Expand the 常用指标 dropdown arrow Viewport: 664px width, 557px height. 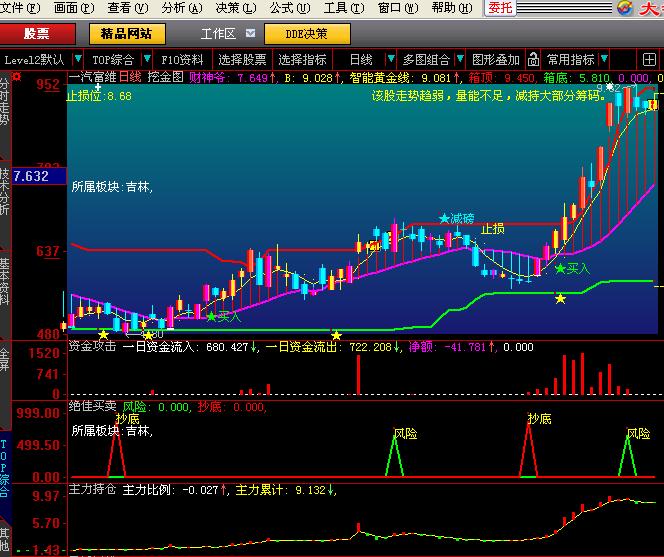tap(604, 59)
